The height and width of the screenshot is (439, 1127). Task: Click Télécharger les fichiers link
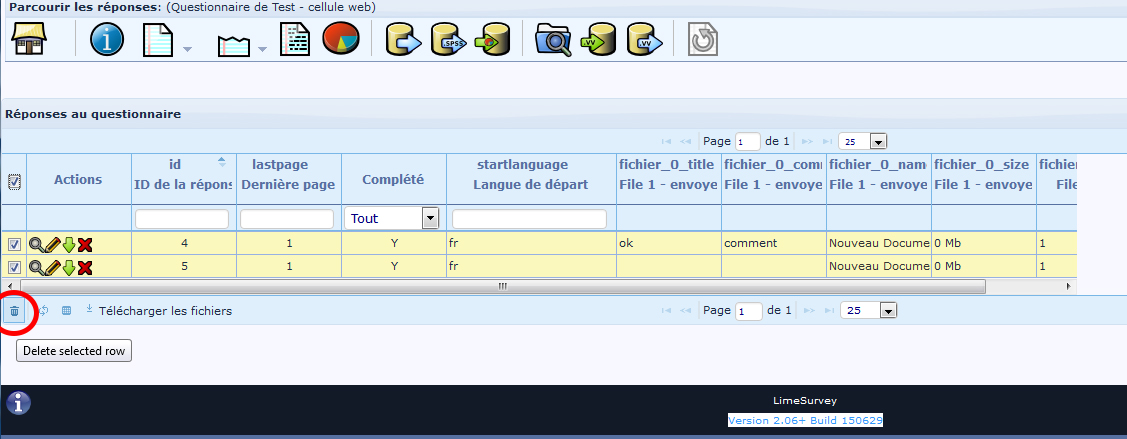tap(165, 311)
